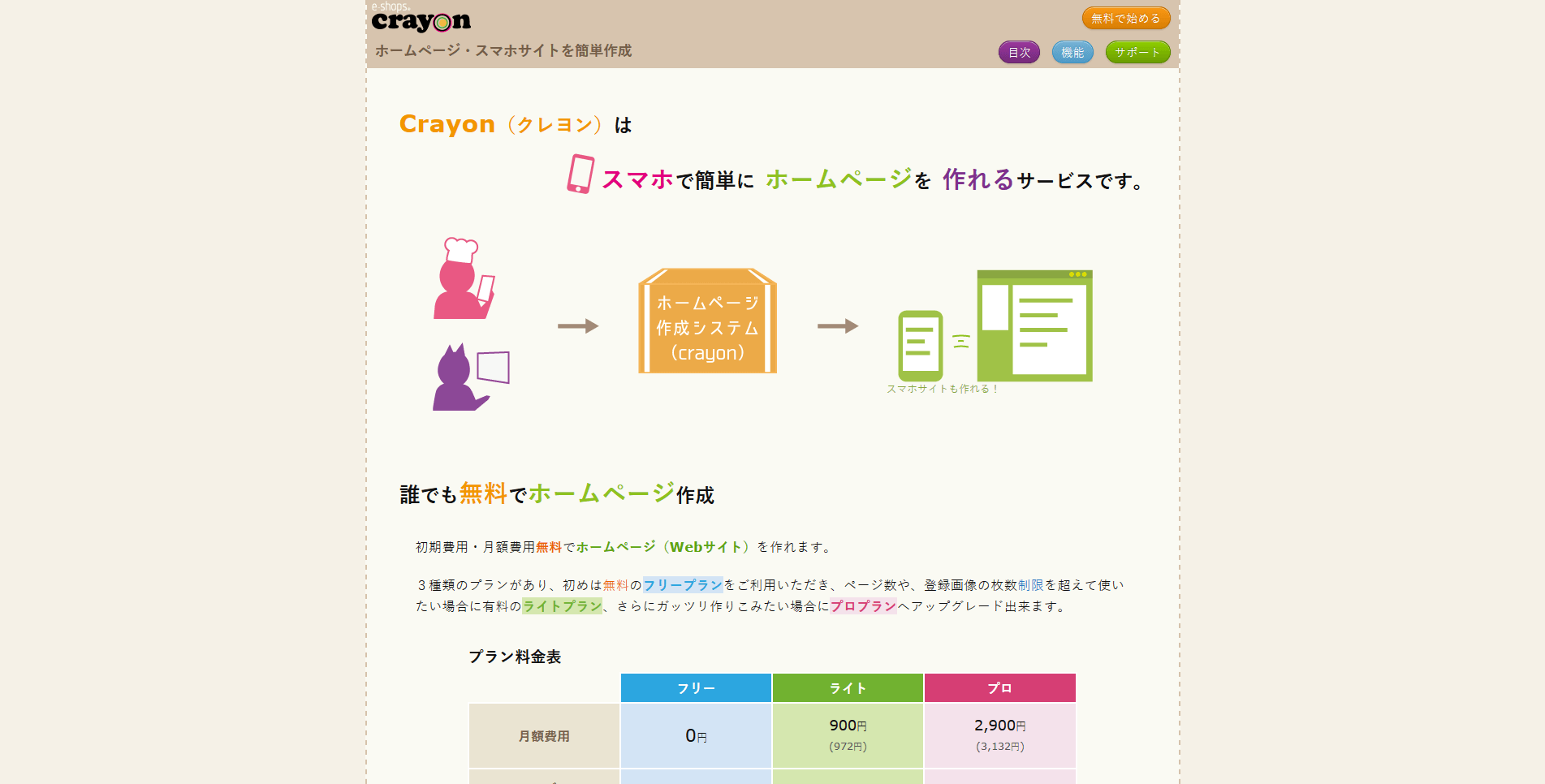Viewport: 1545px width, 784px height.
Task: Click the ホームページ・スマホサイトを簡単作成 tagline
Action: 503,50
